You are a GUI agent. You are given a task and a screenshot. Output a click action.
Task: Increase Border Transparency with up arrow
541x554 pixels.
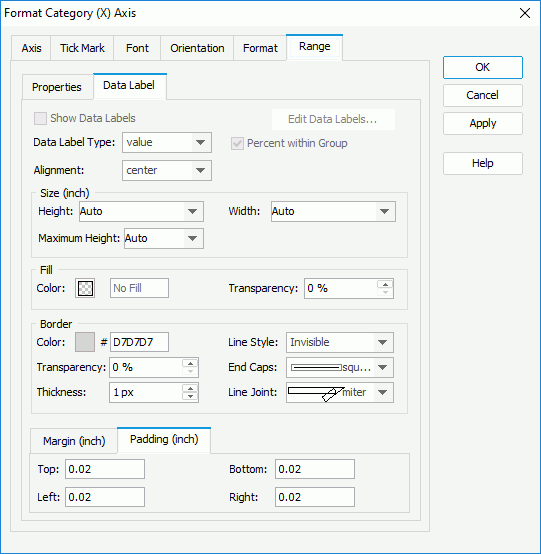pos(190,363)
